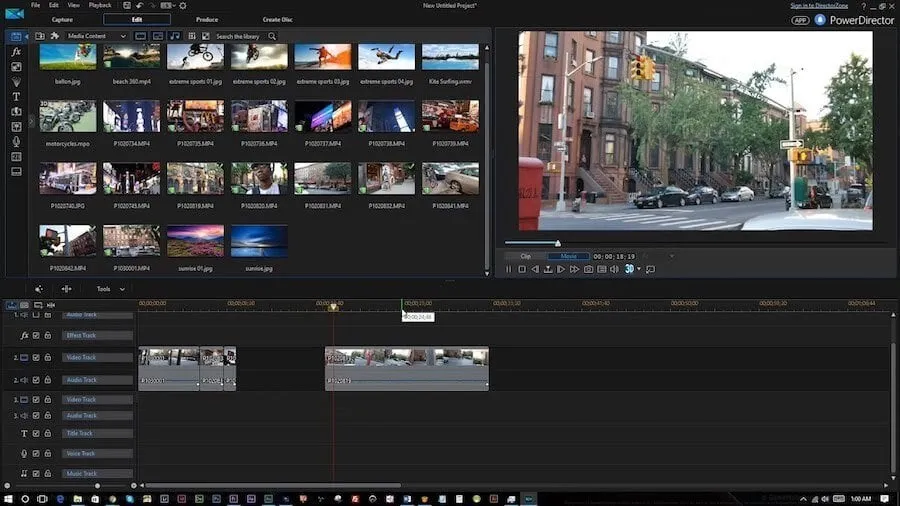Click the snapshot camera icon under the preview

coord(588,269)
